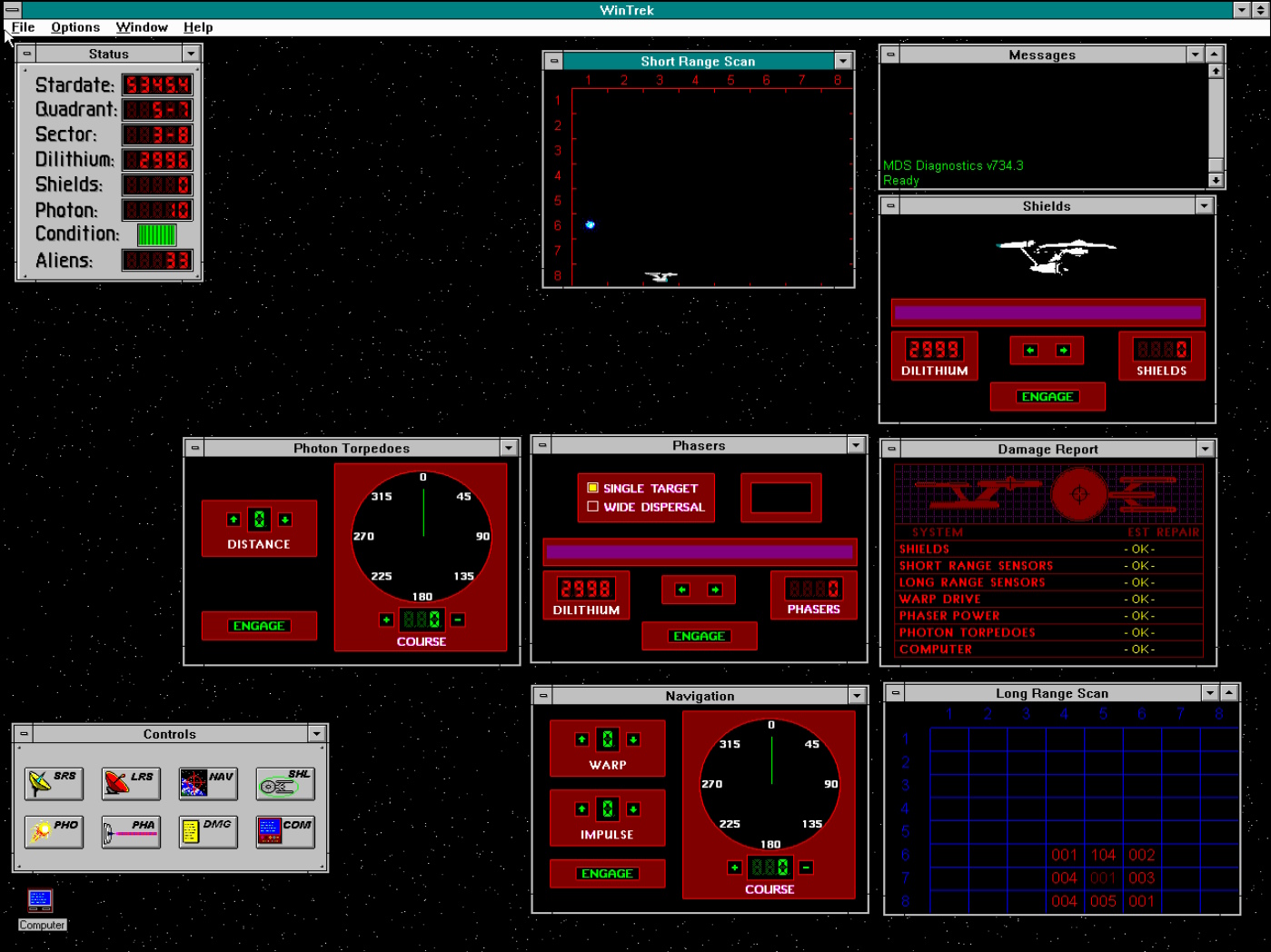Click the Enterprise ship in Short Range Scan
1271x952 pixels.
(x=661, y=276)
